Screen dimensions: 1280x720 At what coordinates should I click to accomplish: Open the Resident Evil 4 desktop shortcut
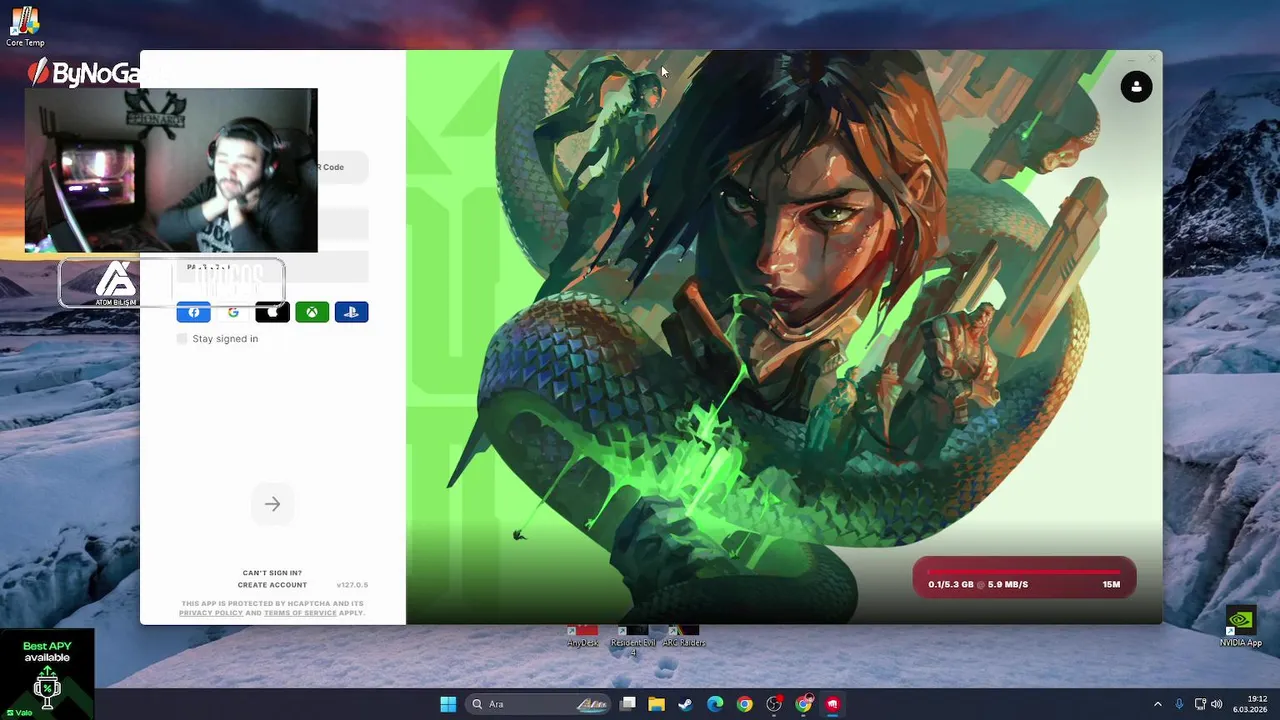point(632,640)
